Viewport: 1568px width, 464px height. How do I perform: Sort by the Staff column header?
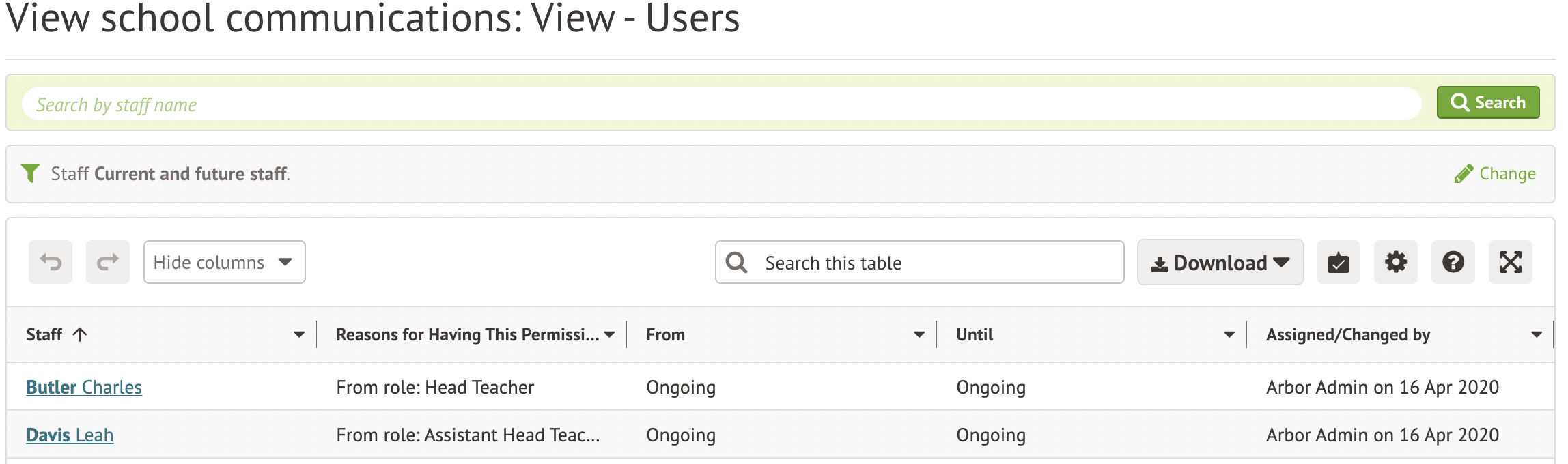45,334
